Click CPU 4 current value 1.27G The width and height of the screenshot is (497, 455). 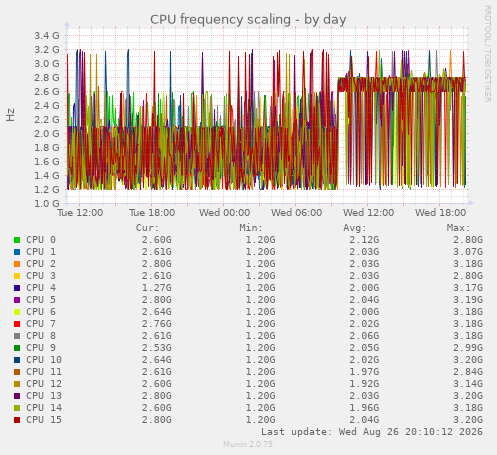pos(157,288)
